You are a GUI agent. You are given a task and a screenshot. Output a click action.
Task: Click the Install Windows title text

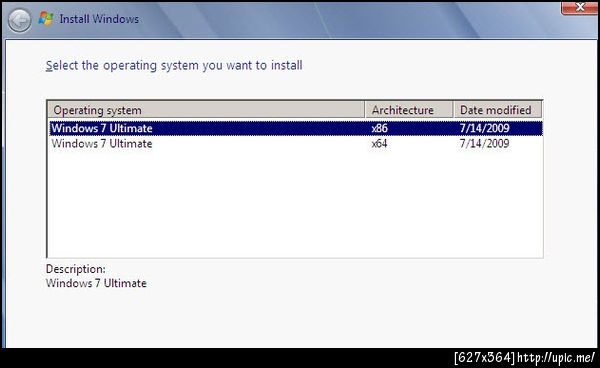point(99,19)
